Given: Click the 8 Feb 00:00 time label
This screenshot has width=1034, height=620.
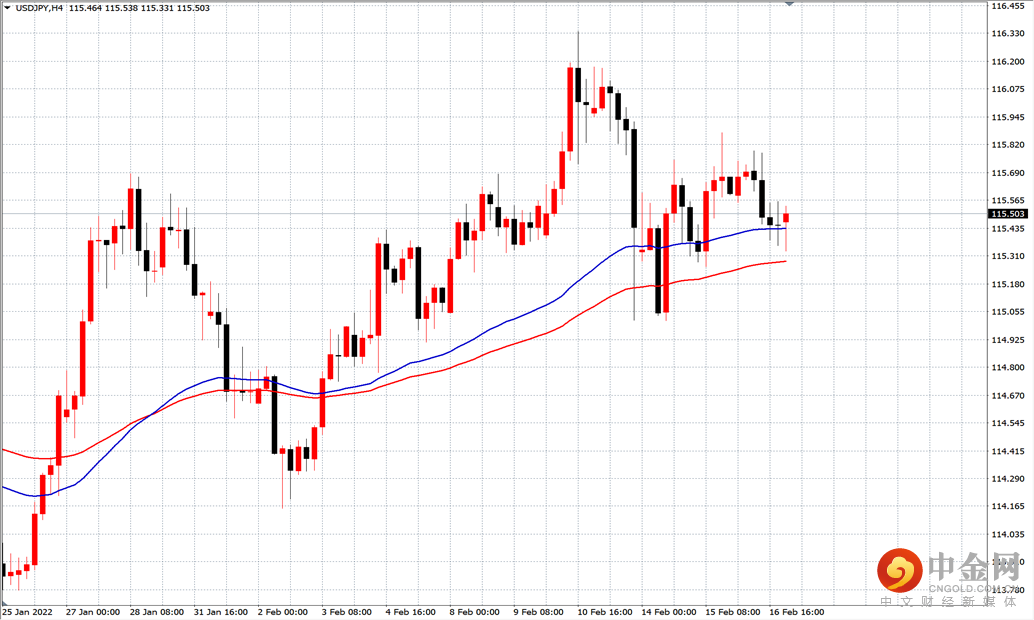Looking at the screenshot, I should [x=475, y=612].
